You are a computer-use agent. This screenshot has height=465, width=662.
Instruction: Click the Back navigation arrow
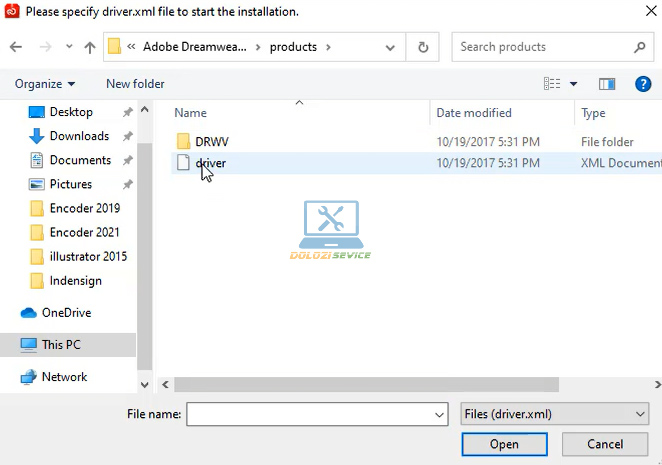(16, 47)
